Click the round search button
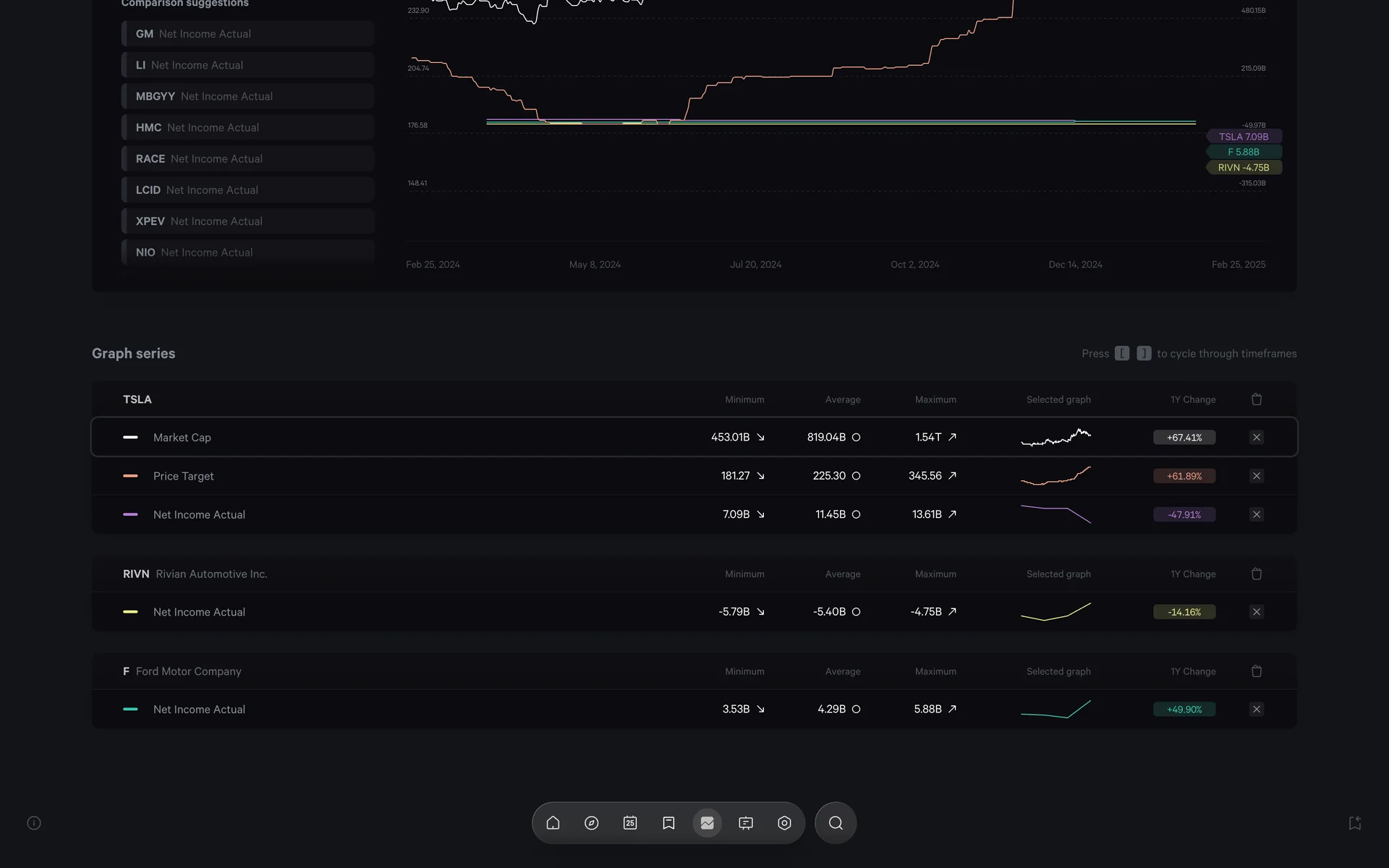 point(836,822)
